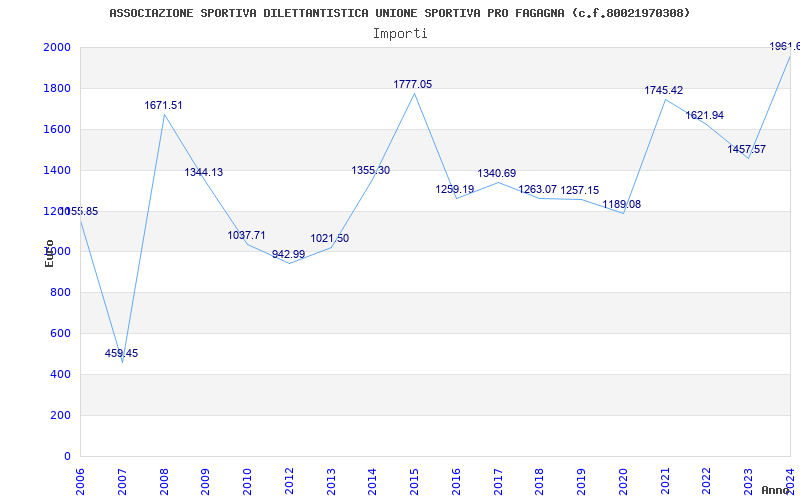Image resolution: width=800 pixels, height=500 pixels.
Task: Select the 1671.51 data label
Action: [x=163, y=106]
